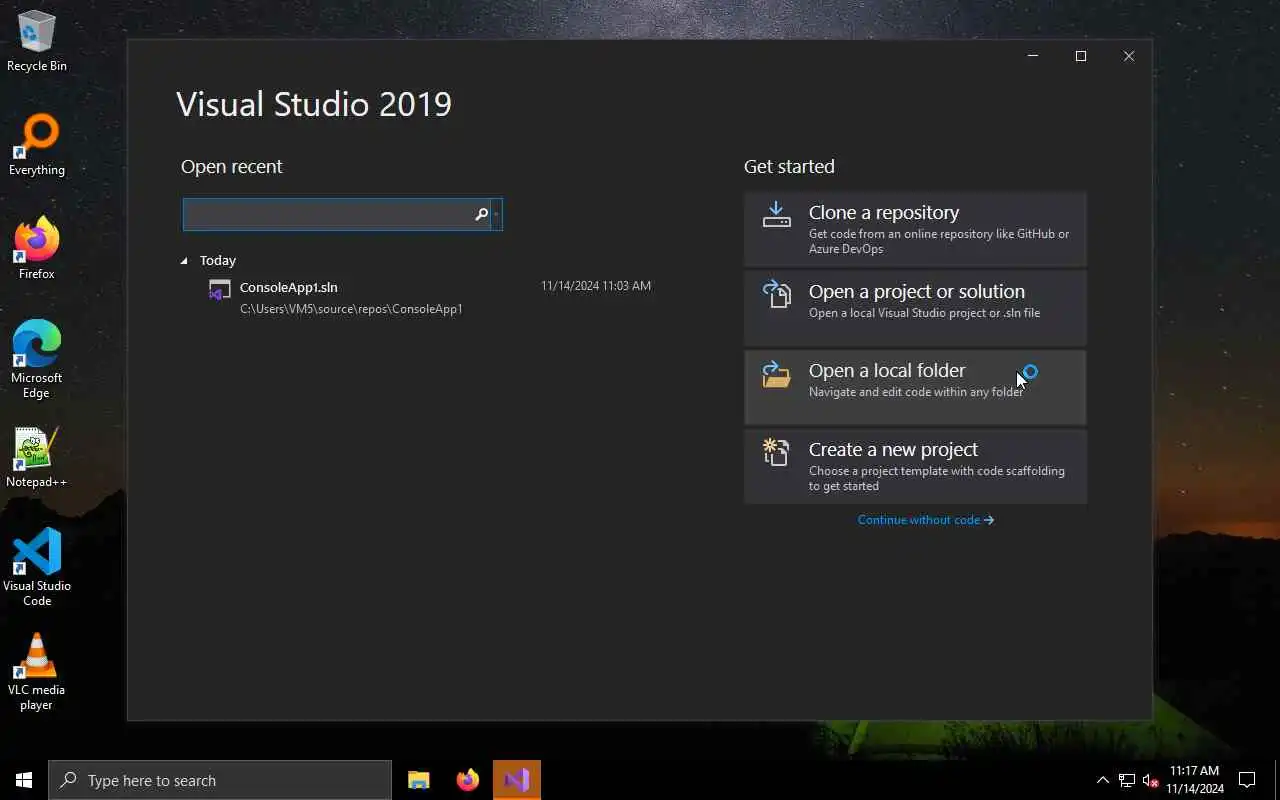Image resolution: width=1280 pixels, height=800 pixels.
Task: Select the Firefox desktop shortcut
Action: coord(37,249)
